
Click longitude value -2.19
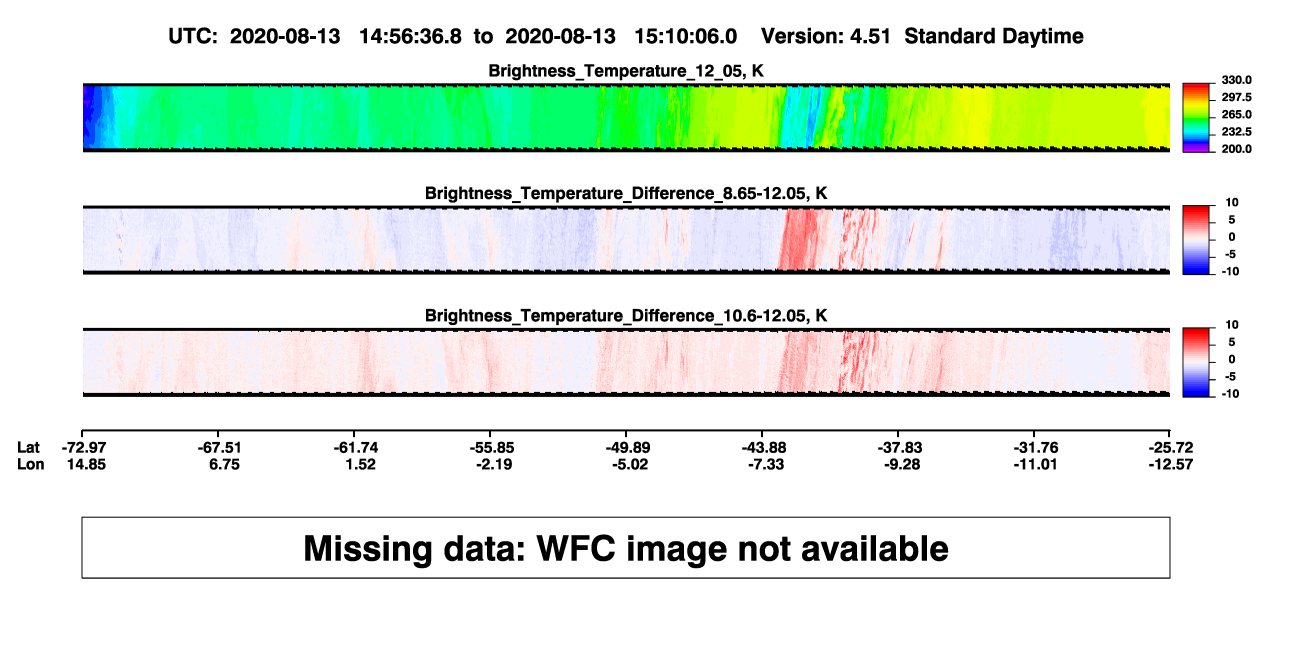coord(495,464)
